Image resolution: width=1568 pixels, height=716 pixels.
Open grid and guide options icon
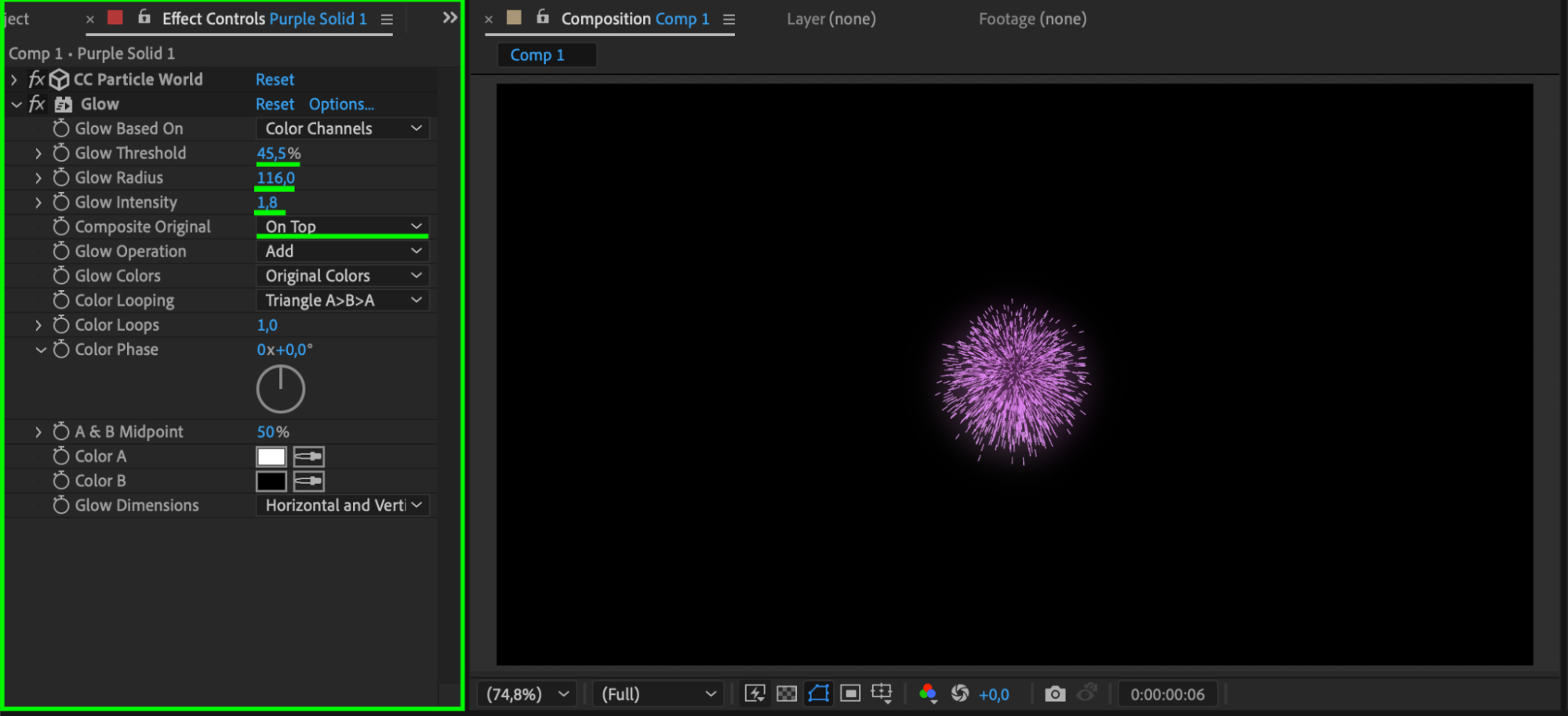pos(882,694)
